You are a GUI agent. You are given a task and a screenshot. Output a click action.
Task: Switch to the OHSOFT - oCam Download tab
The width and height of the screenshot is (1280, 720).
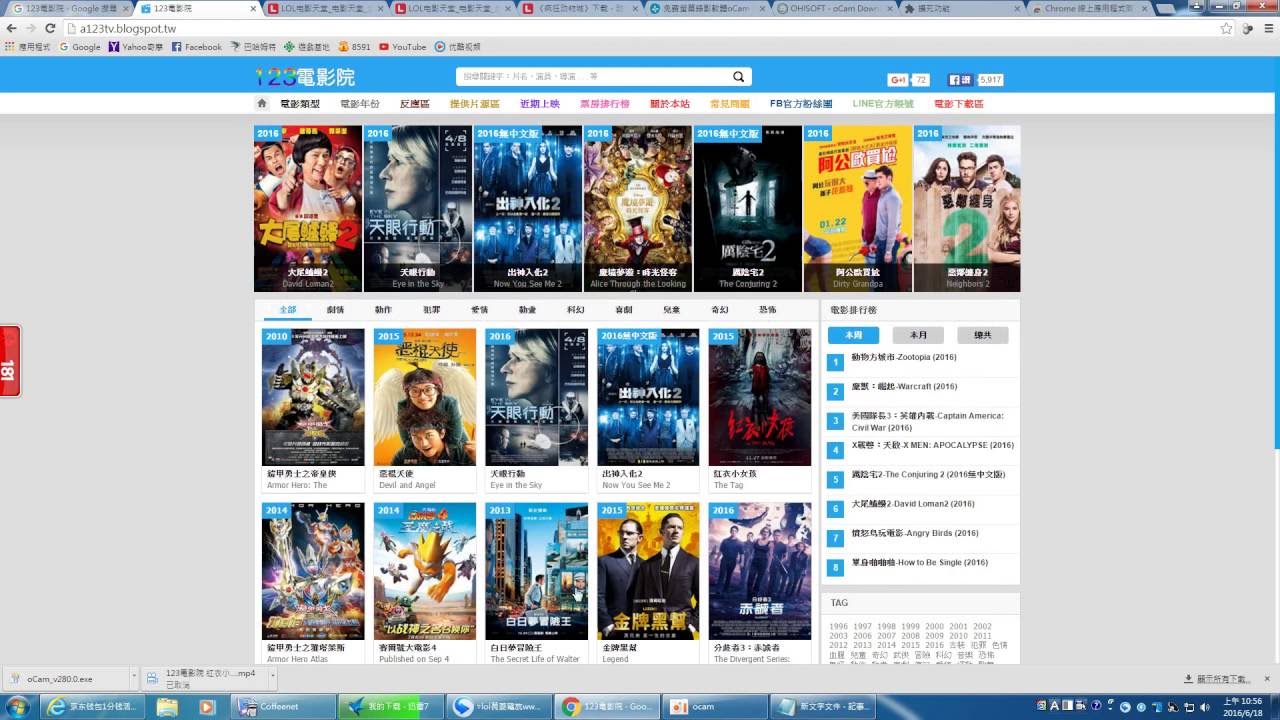[x=835, y=8]
